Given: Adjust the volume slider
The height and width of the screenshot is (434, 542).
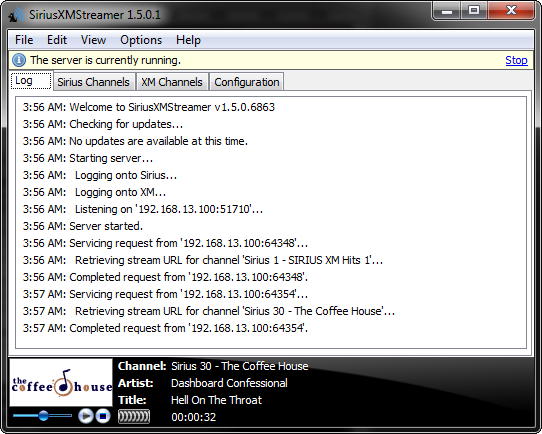Looking at the screenshot, I should point(43,415).
